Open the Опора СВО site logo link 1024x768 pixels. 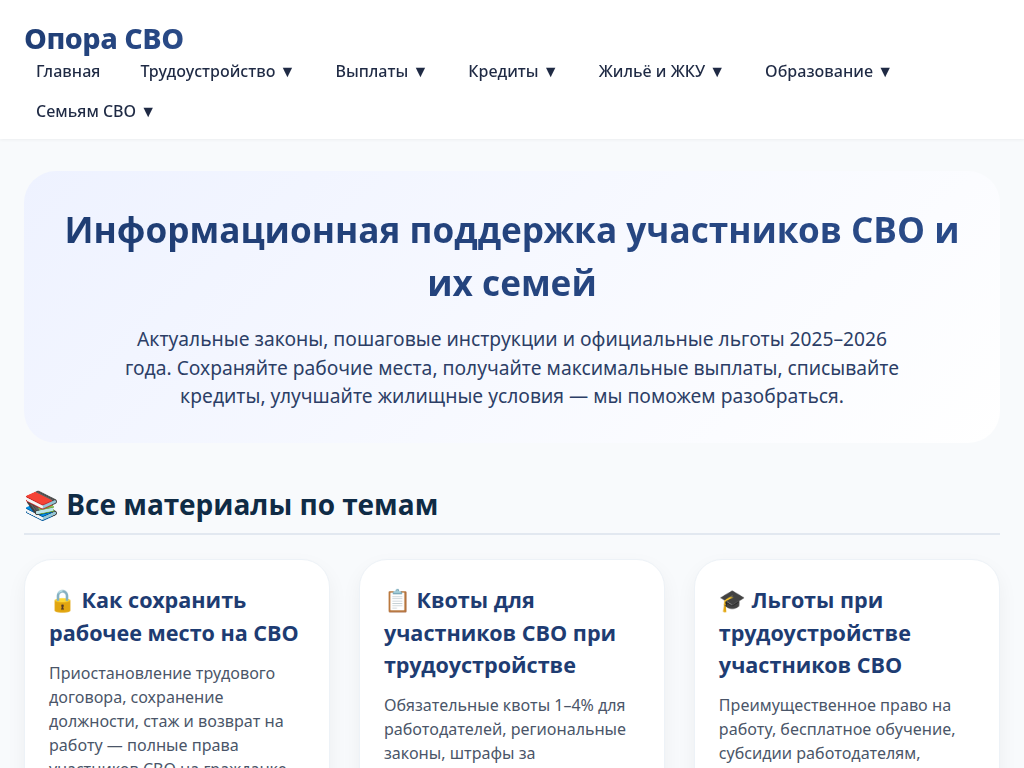click(x=104, y=39)
